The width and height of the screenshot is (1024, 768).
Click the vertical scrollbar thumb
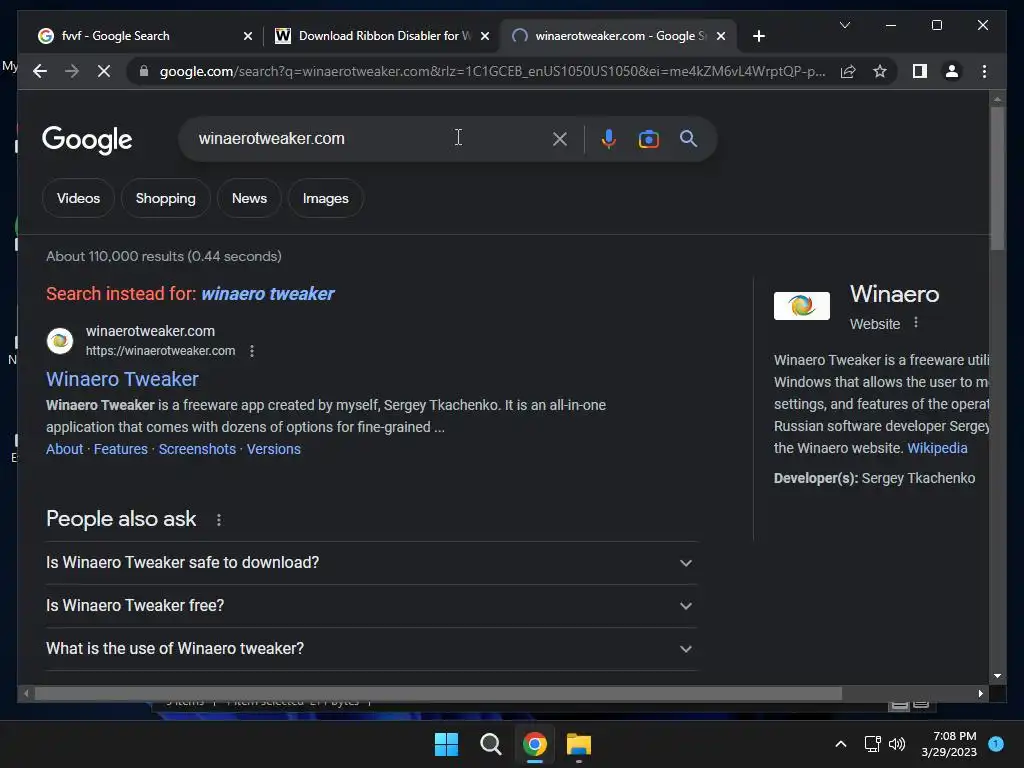(x=997, y=178)
